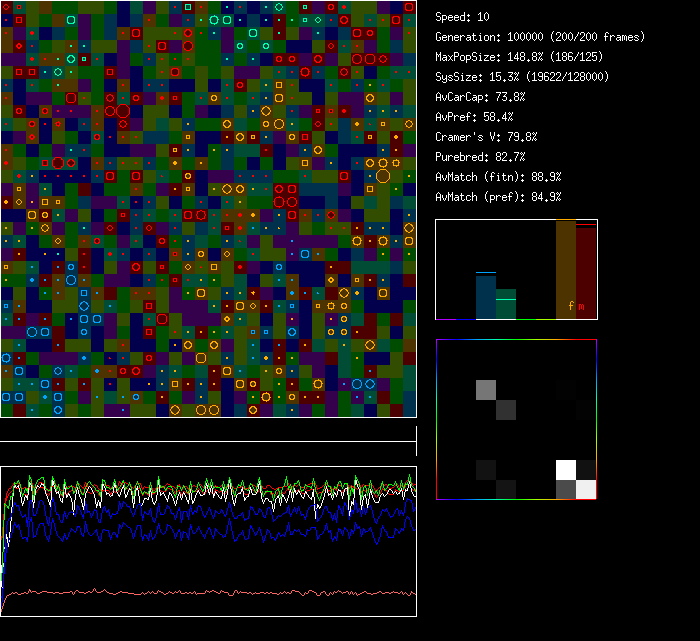700x641 pixels.
Task: Click the SysSize statistic line
Action: point(522,77)
